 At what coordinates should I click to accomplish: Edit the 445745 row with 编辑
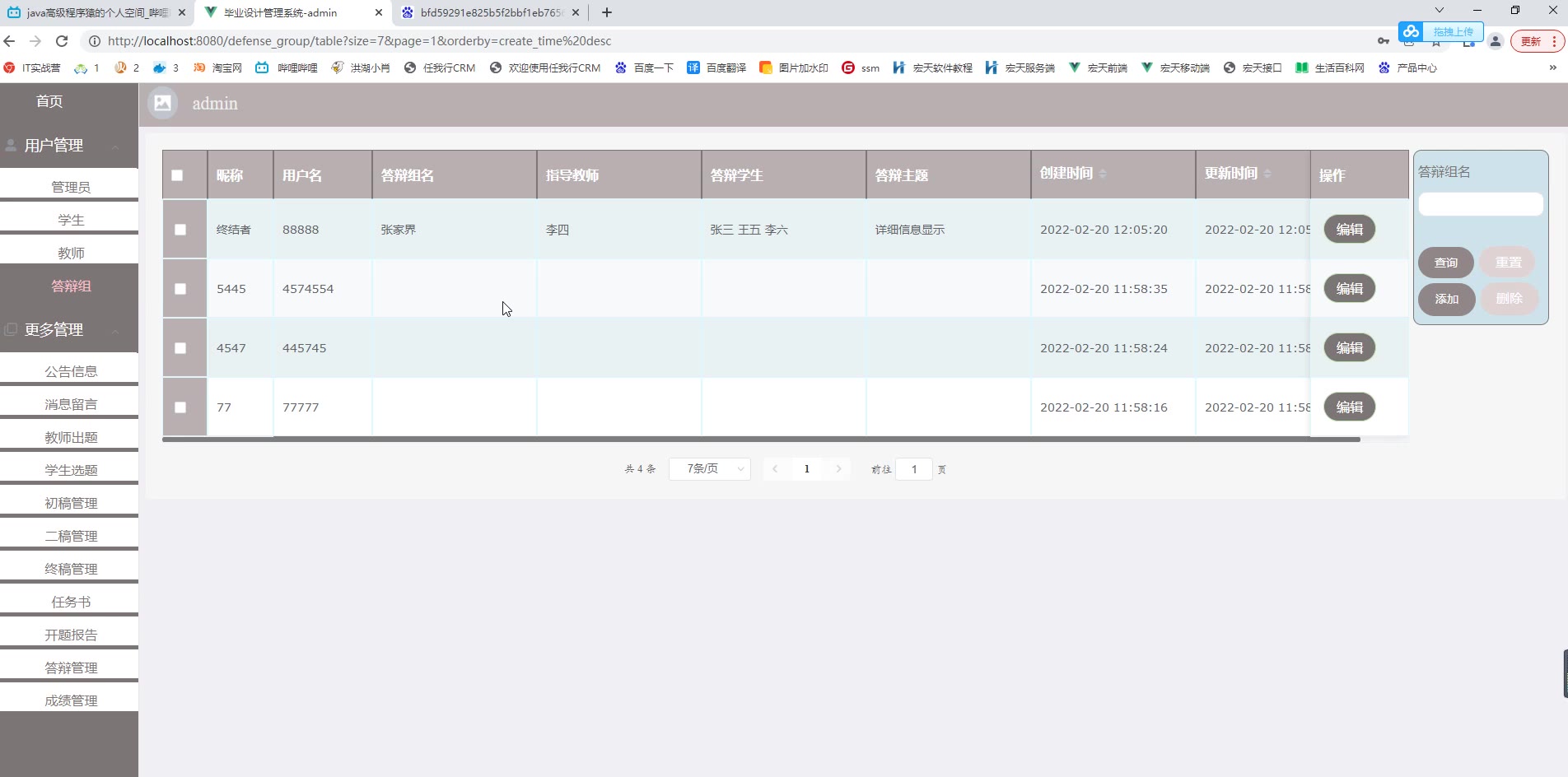pos(1350,348)
